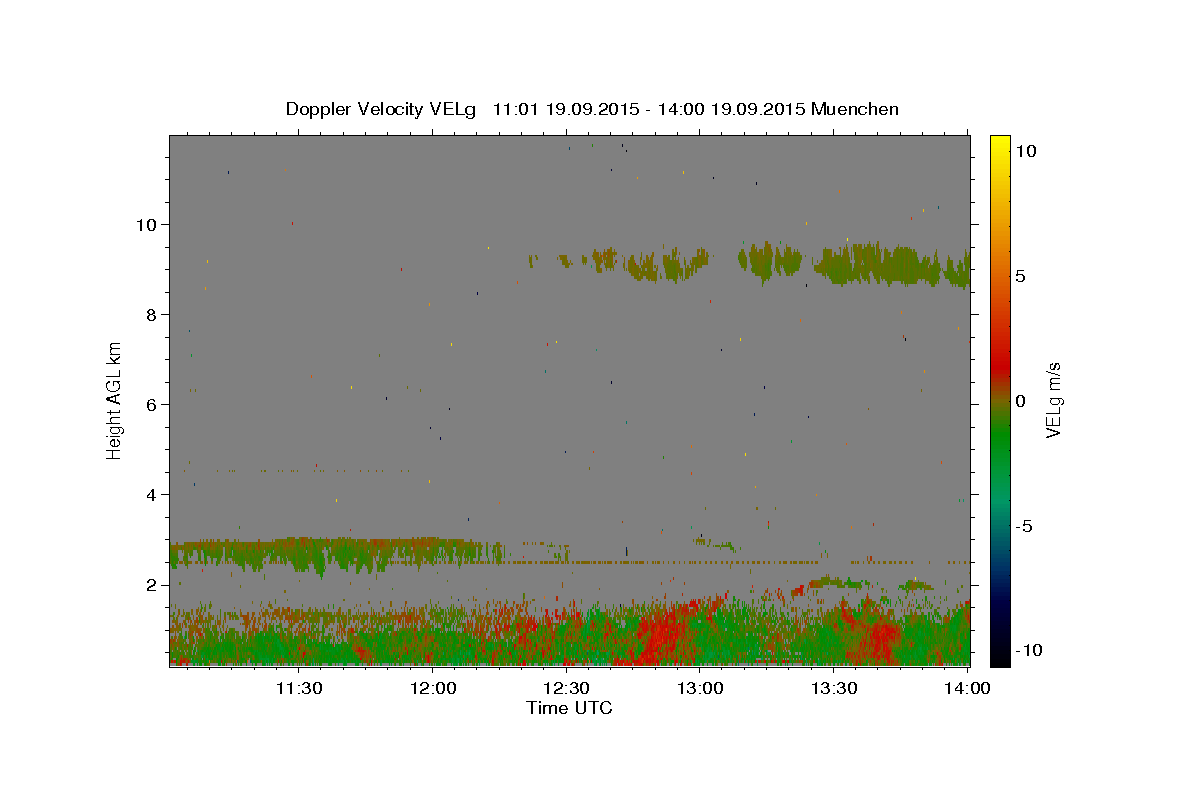Click the '14:00' time tick label
The image size is (1200, 800).
click(x=967, y=688)
